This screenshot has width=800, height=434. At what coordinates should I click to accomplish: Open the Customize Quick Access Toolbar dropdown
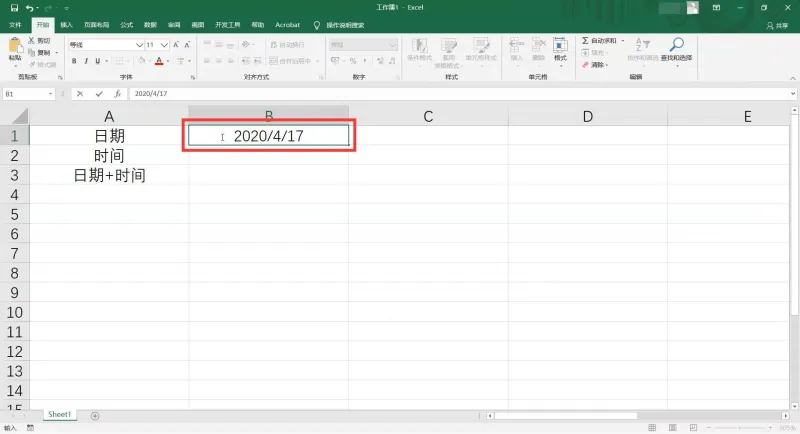coord(66,8)
